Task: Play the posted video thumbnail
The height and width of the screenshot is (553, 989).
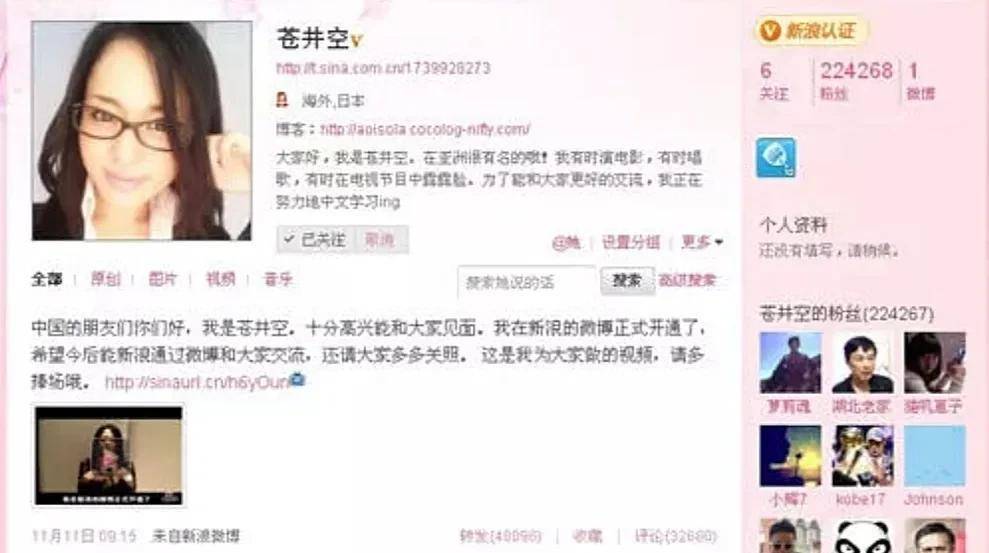Action: click(109, 455)
